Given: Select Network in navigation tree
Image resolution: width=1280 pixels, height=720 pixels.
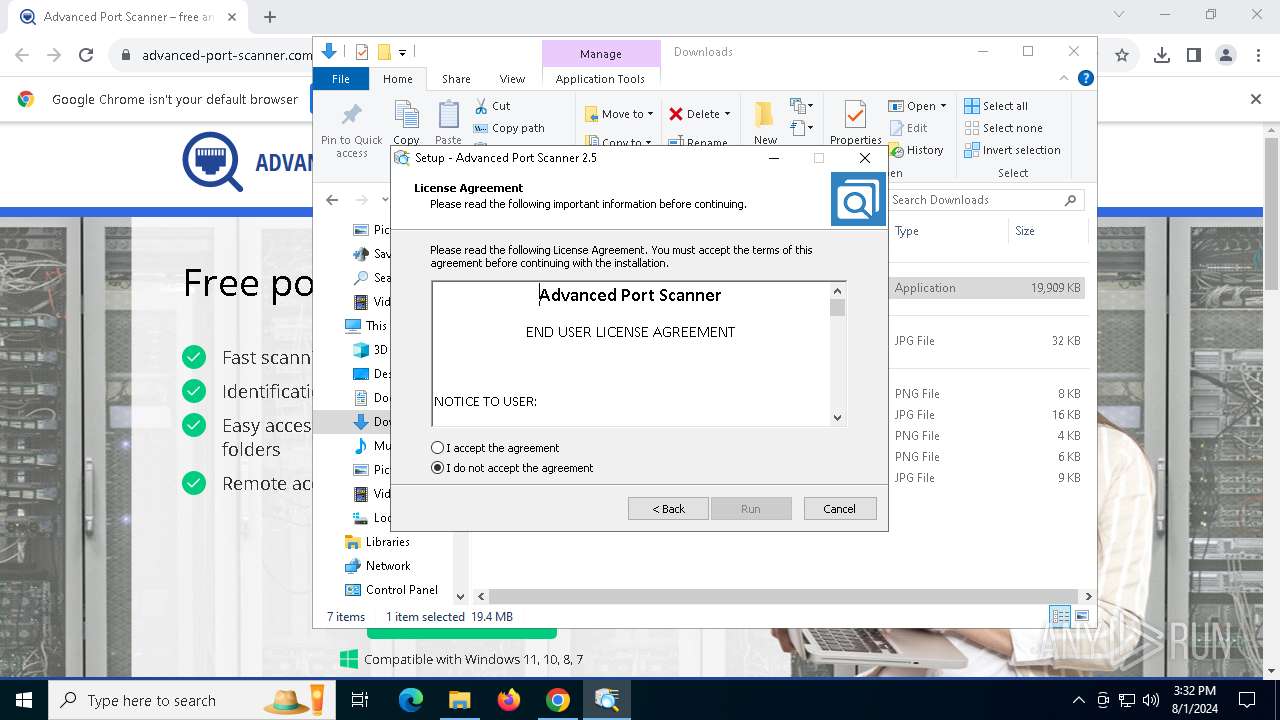Looking at the screenshot, I should (x=387, y=566).
